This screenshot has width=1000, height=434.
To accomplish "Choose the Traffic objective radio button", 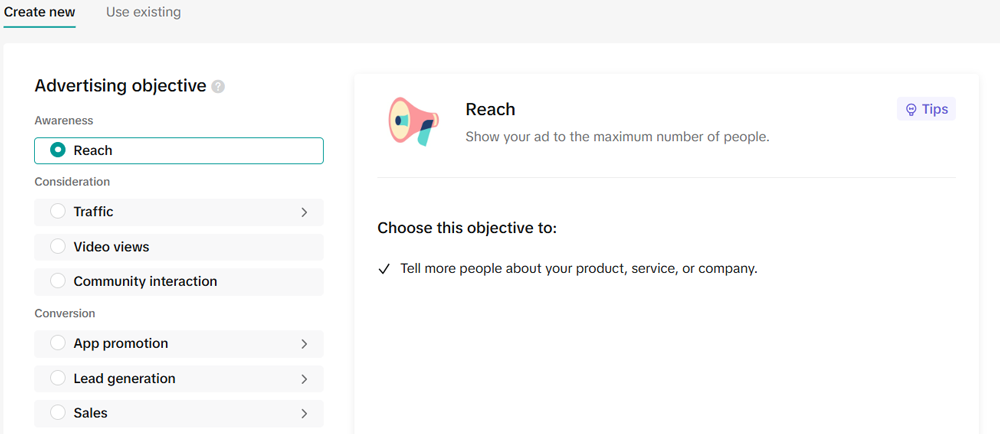I will coord(58,212).
